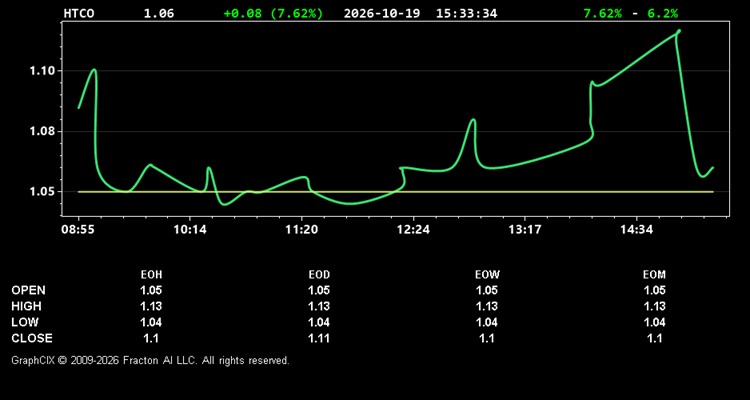Image resolution: width=750 pixels, height=400 pixels.
Task: Select the EOM open value 1.05
Action: point(654,290)
